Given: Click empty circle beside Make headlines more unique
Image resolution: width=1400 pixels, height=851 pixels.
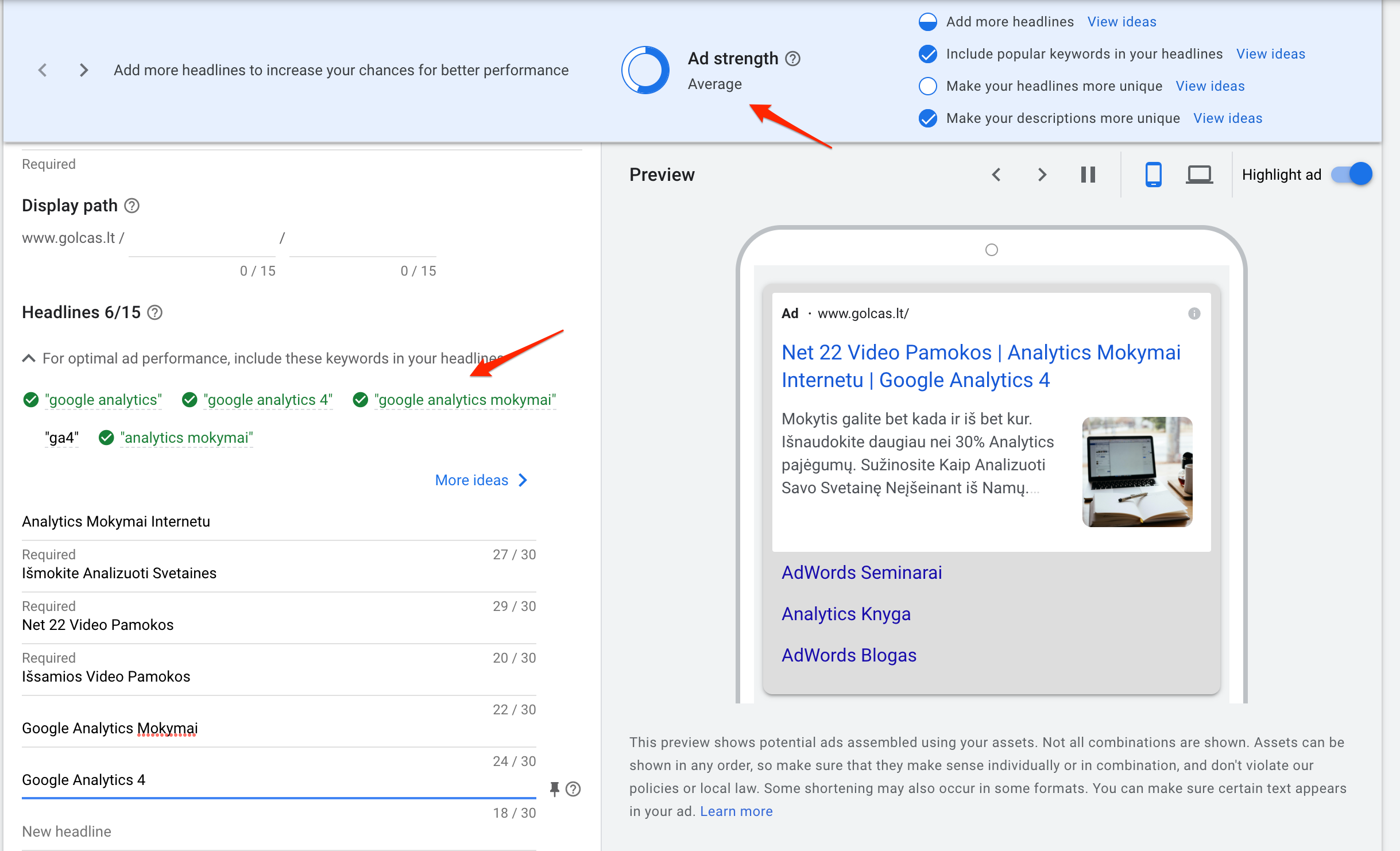Looking at the screenshot, I should [928, 86].
